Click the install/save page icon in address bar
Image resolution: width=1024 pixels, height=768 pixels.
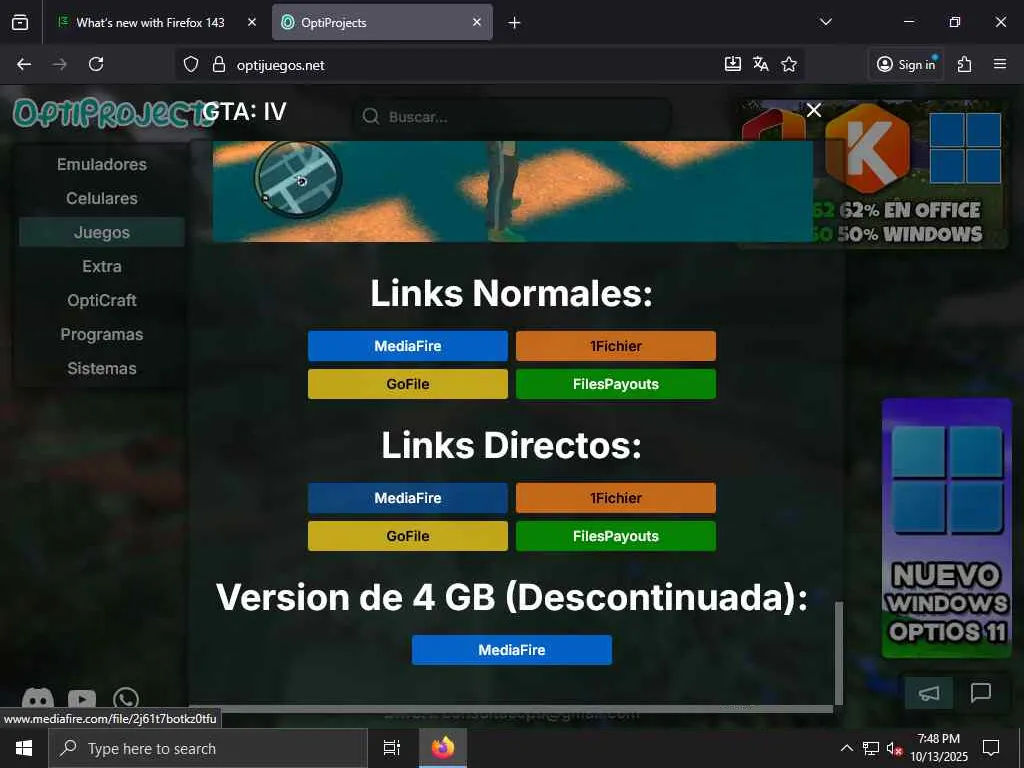coord(733,63)
